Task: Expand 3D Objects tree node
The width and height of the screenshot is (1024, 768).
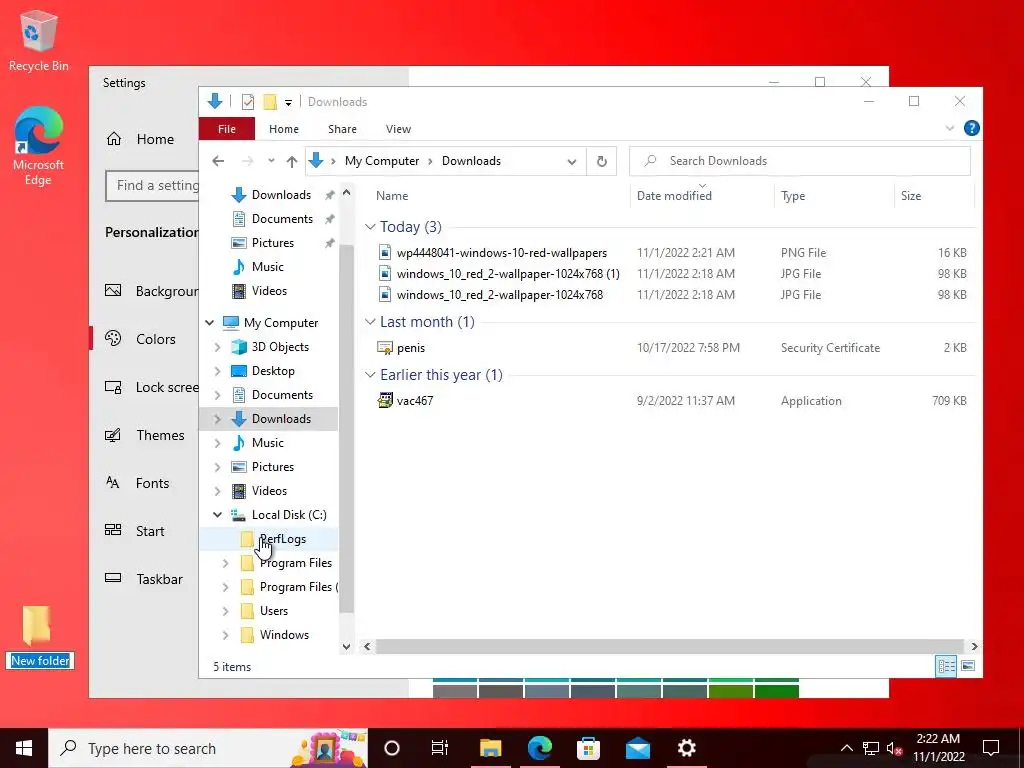Action: (217, 347)
